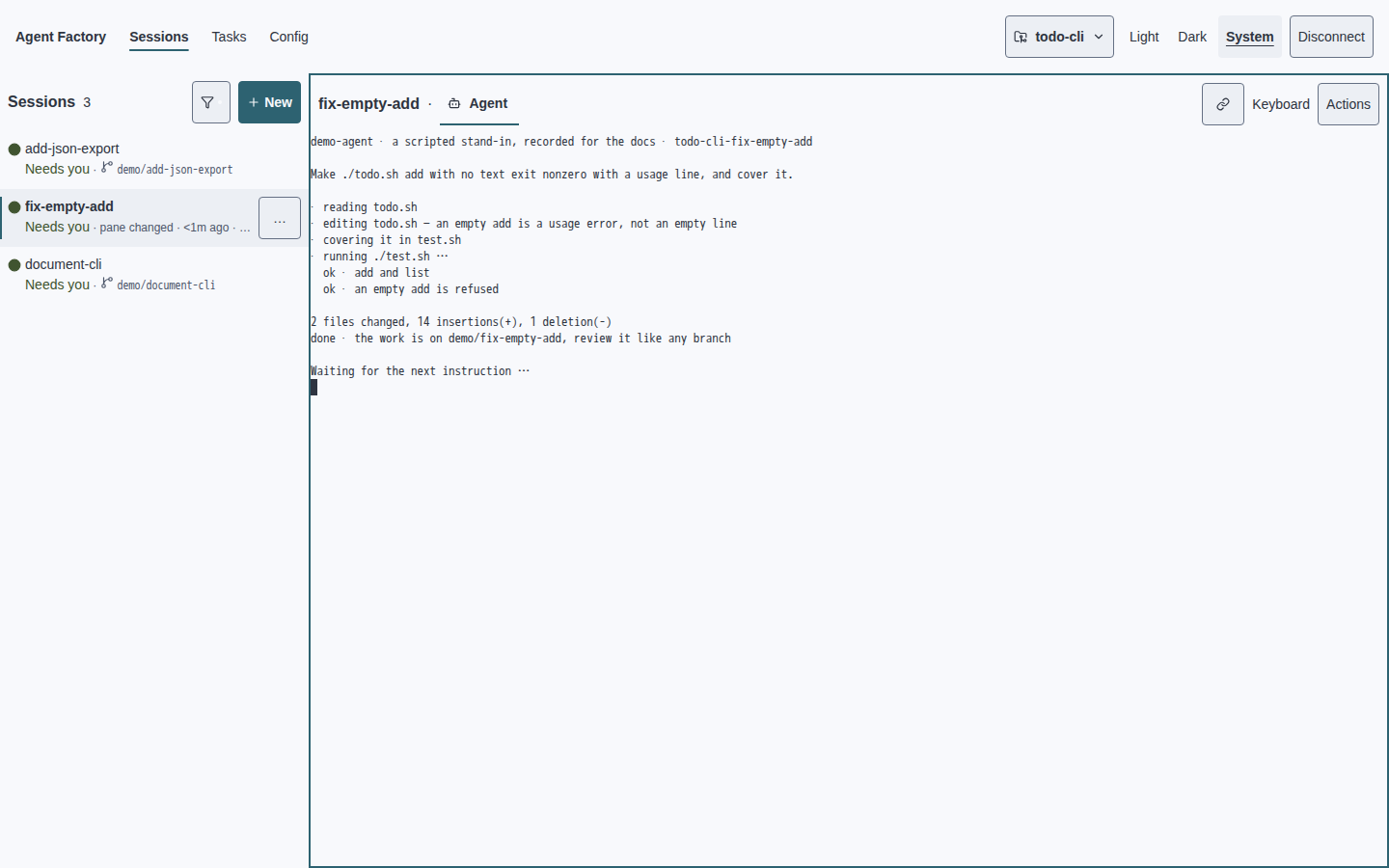Image resolution: width=1389 pixels, height=868 pixels.
Task: Go to the Sessions tab
Action: point(159,37)
